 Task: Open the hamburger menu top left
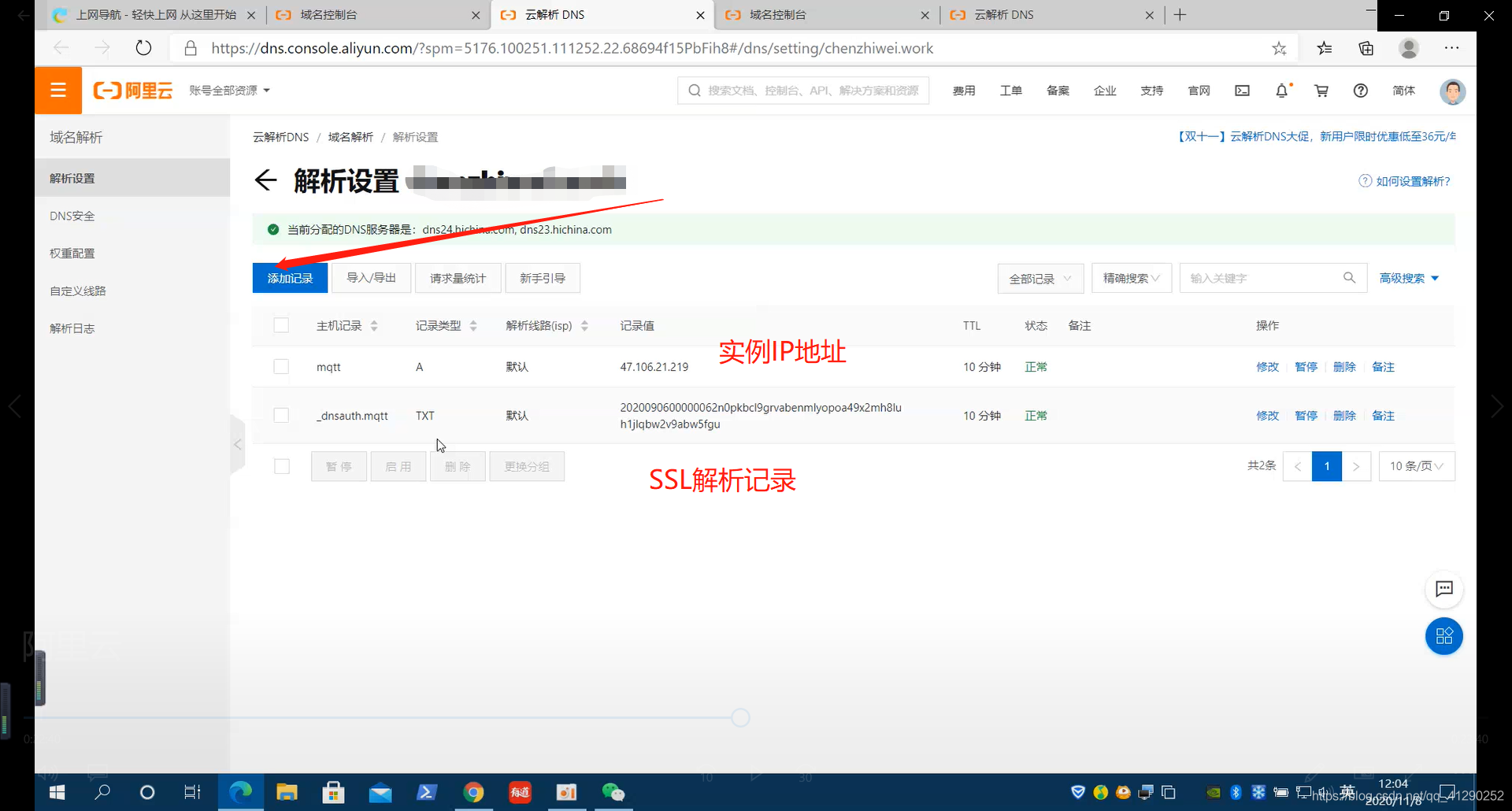click(x=57, y=90)
